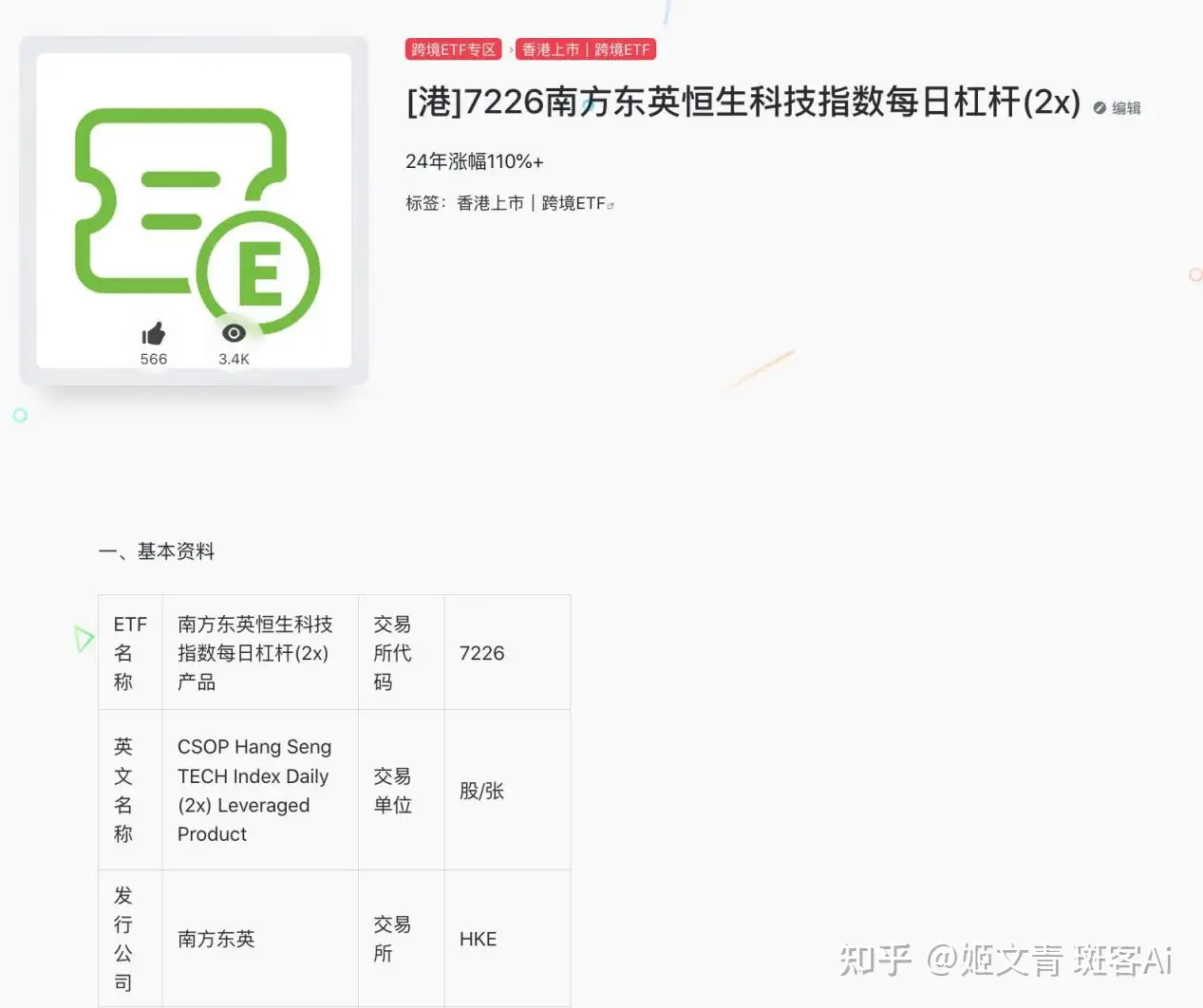This screenshot has width=1203, height=1008.
Task: Click the 英文名称 label cell
Action: [130, 790]
